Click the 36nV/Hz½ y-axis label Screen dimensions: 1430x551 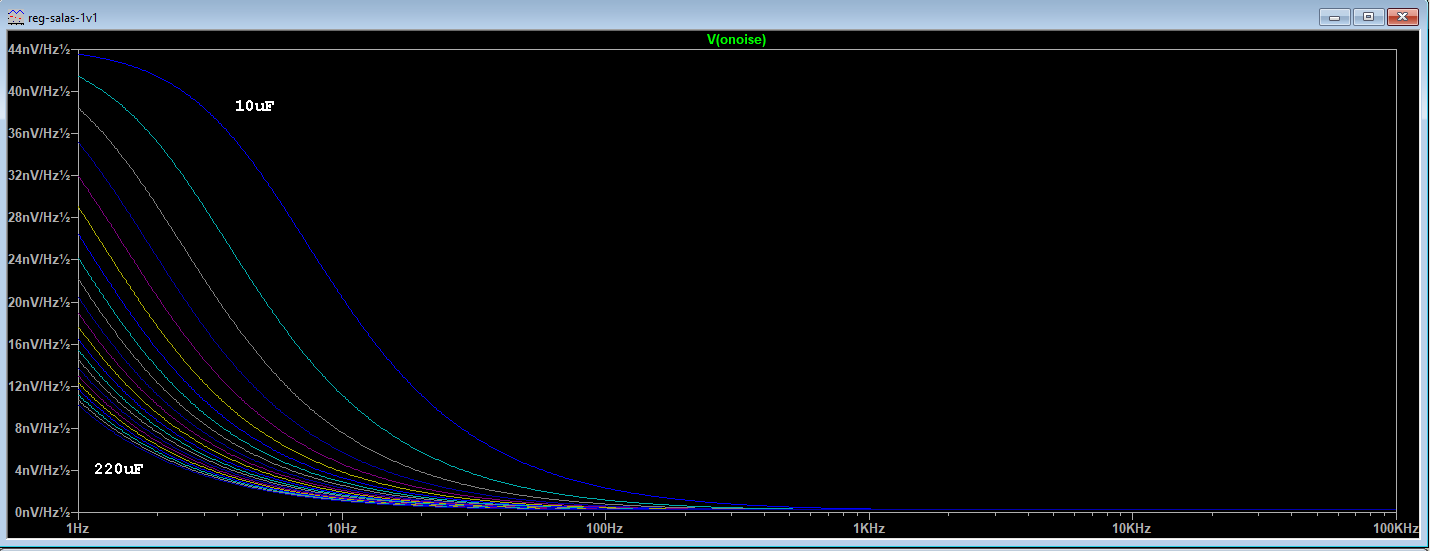tap(40, 133)
